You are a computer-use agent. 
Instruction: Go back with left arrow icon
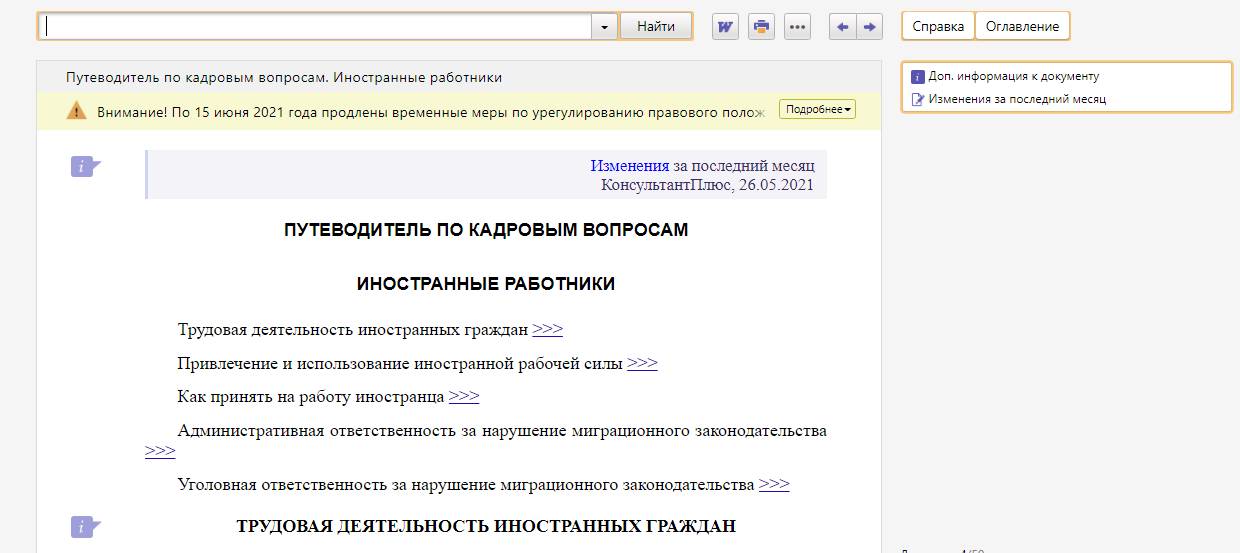tap(843, 27)
